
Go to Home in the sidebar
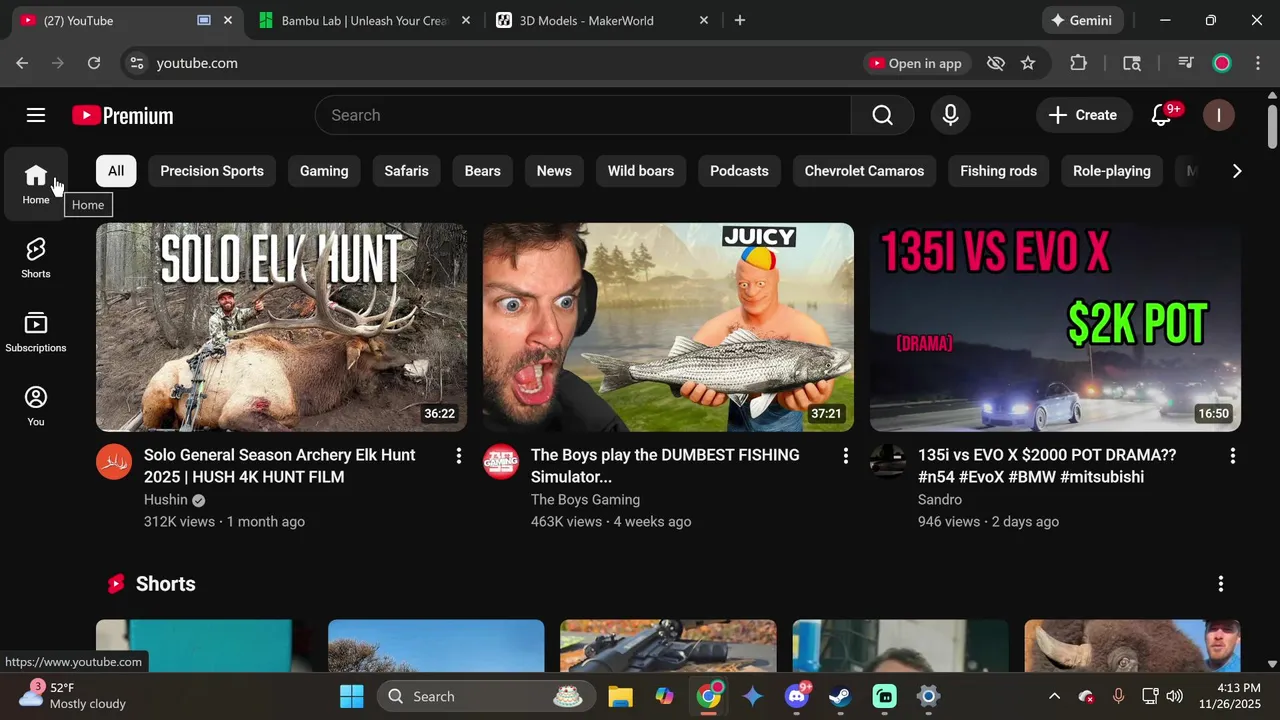[x=36, y=184]
